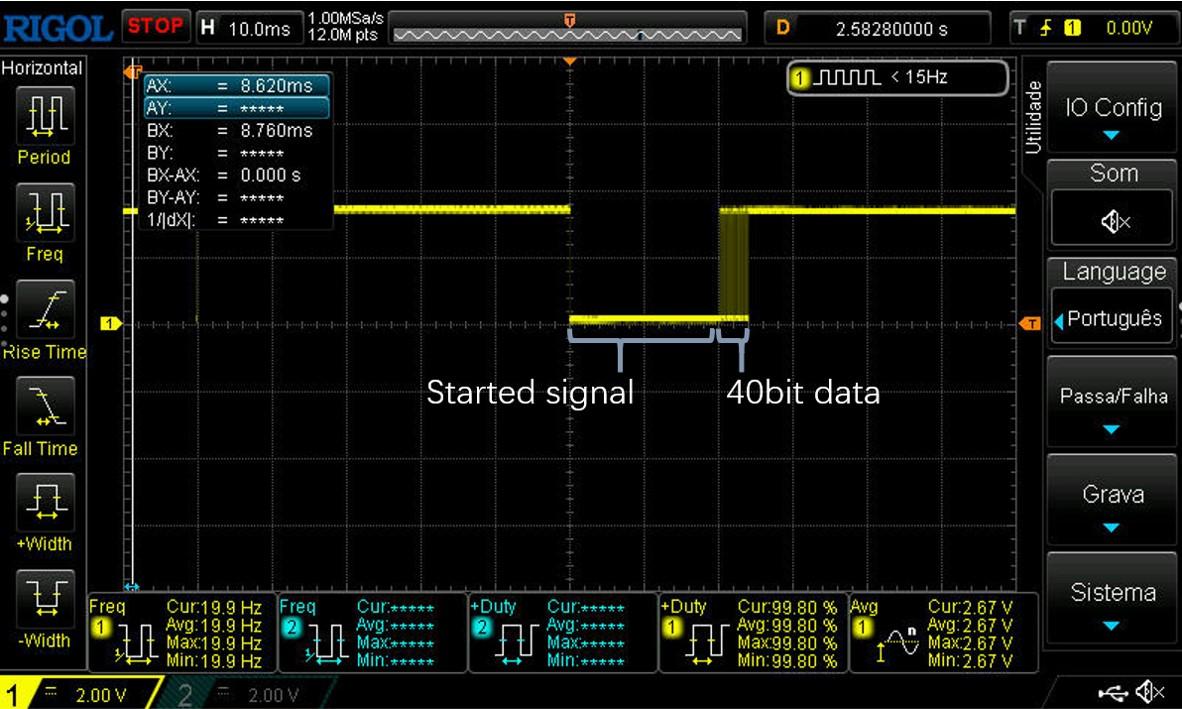Click the cursor marker at screen bottom left

click(x=132, y=586)
